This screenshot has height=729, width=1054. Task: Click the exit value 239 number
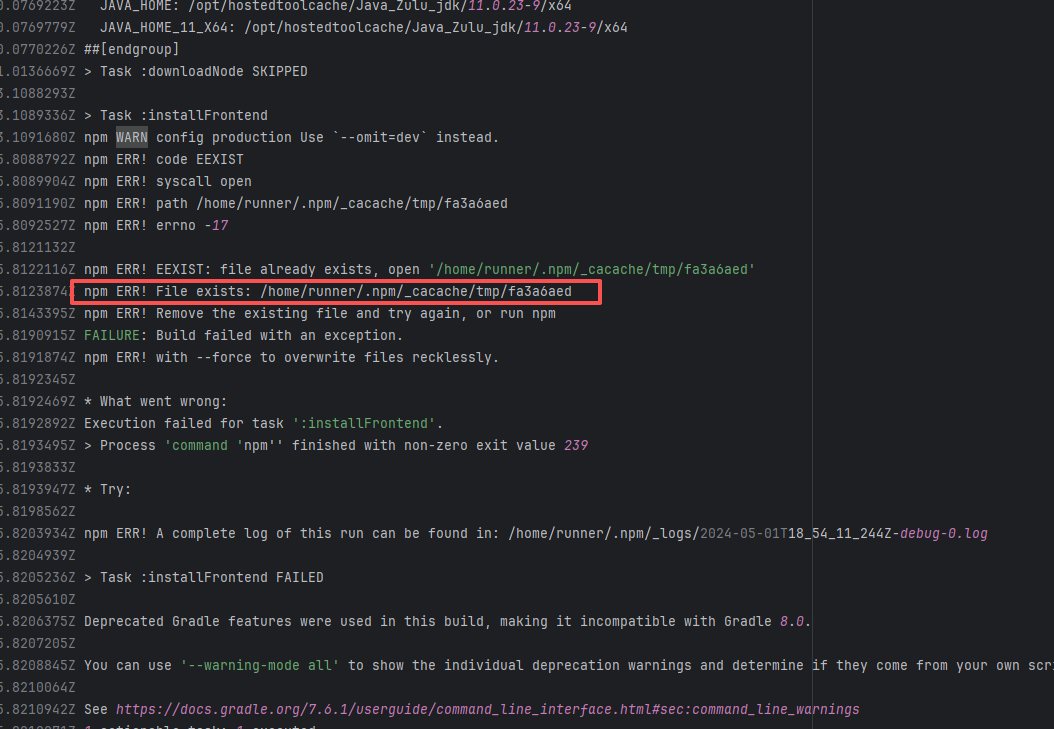(x=576, y=445)
